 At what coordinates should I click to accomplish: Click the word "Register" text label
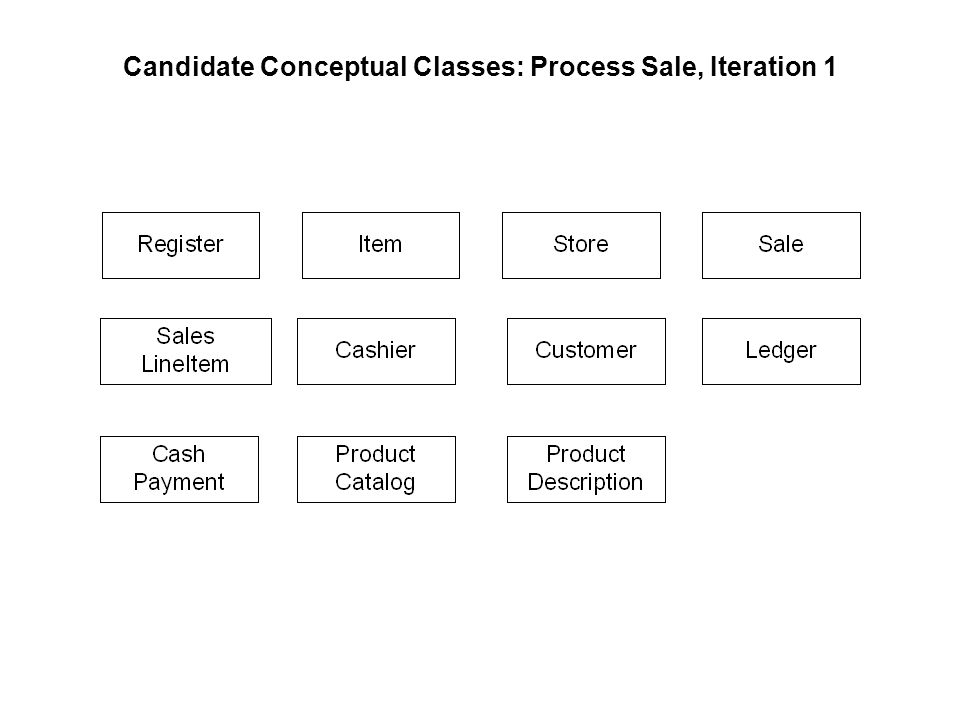(180, 245)
